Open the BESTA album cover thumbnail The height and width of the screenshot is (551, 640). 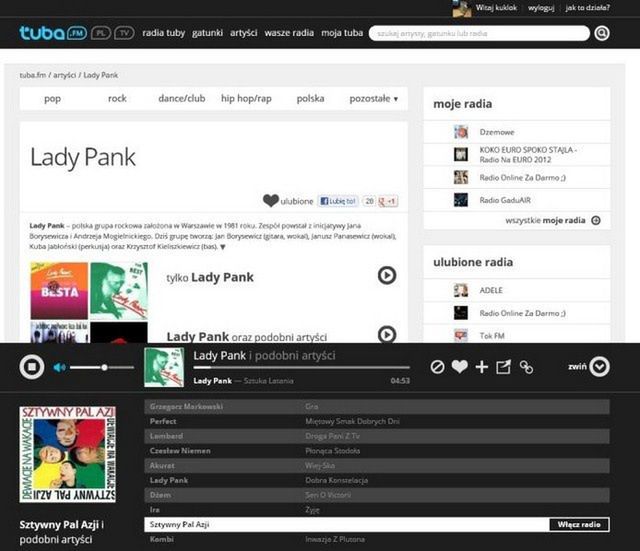coord(59,291)
